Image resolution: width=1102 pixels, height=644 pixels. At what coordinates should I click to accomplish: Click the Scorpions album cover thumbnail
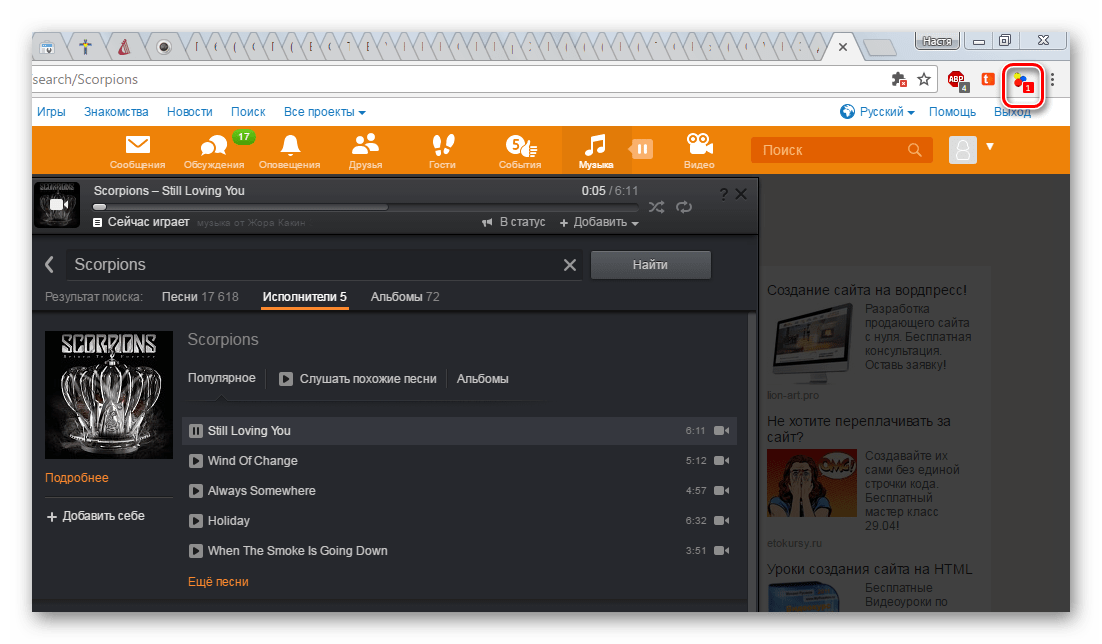109,395
